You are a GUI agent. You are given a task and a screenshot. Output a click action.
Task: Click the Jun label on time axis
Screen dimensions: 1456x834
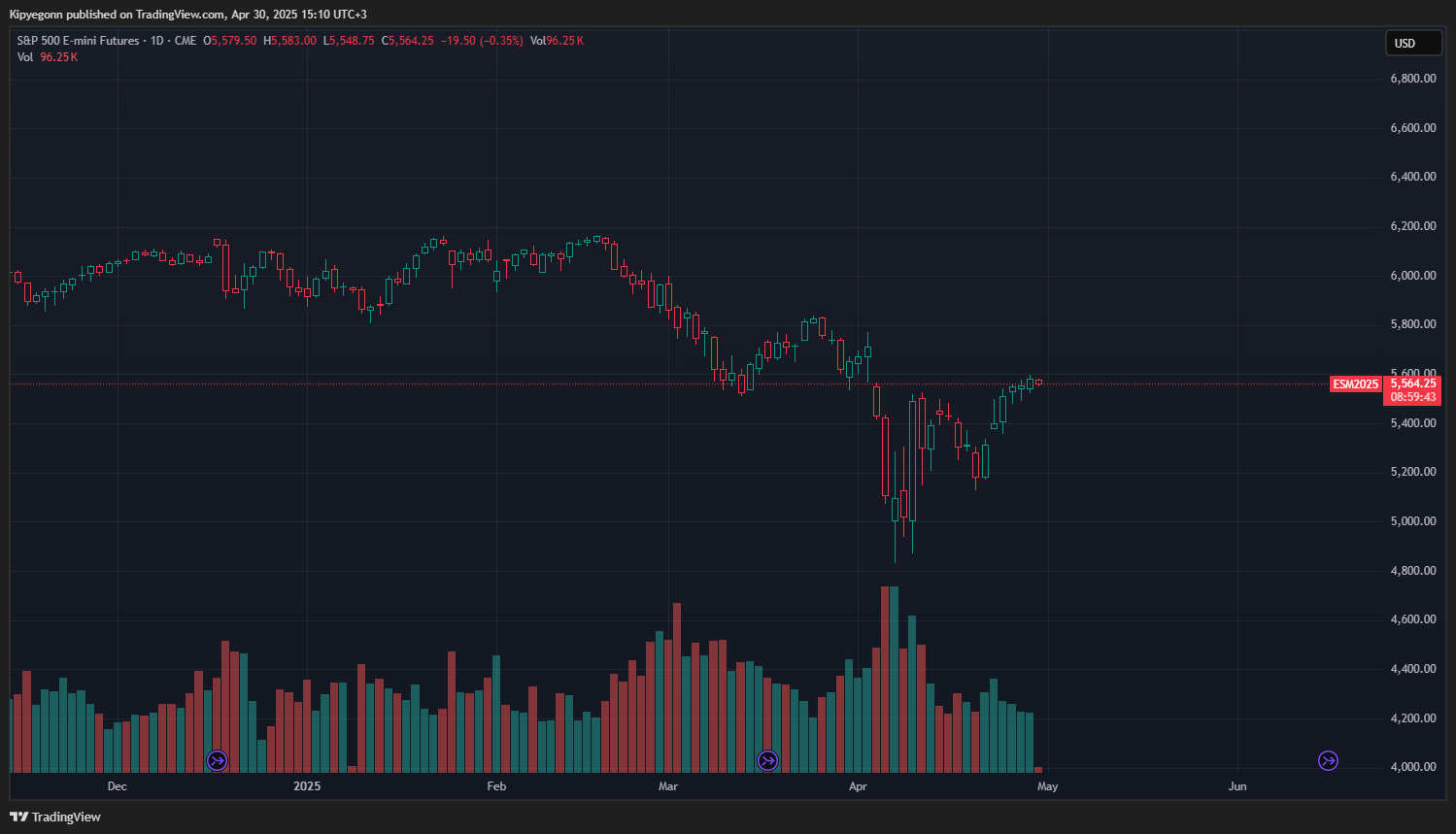(1236, 786)
